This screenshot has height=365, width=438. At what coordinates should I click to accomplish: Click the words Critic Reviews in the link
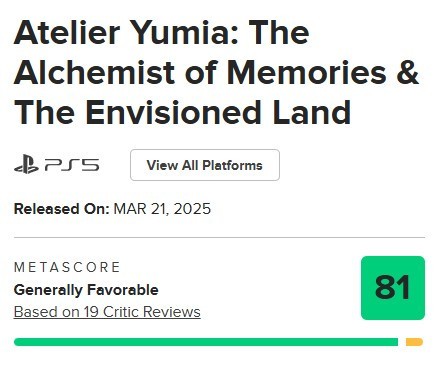(152, 312)
